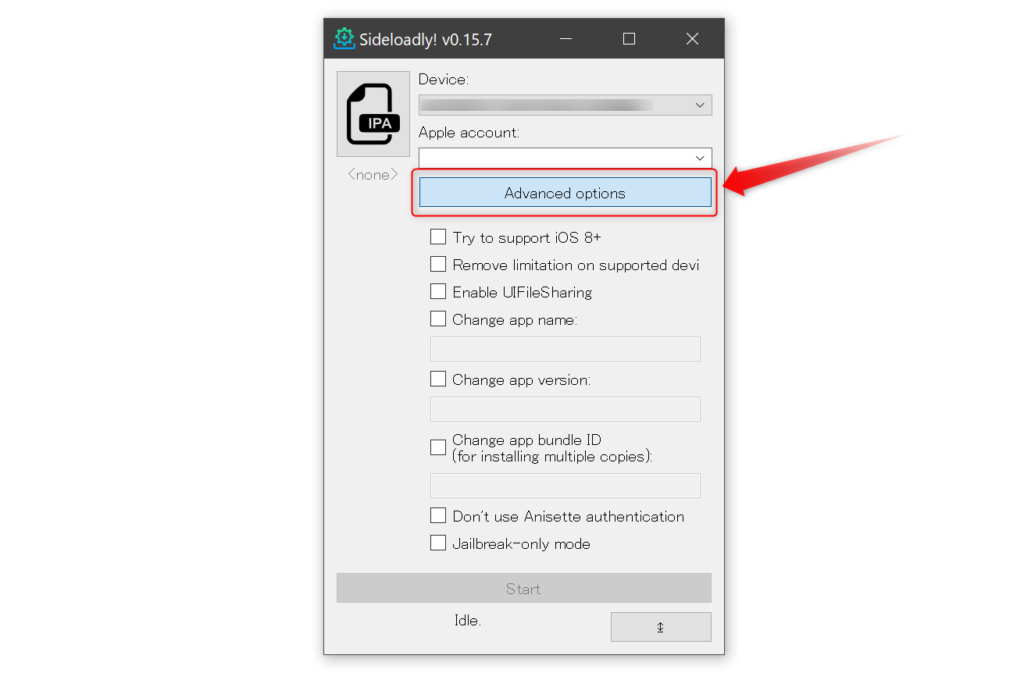Click the Start button

tap(524, 588)
